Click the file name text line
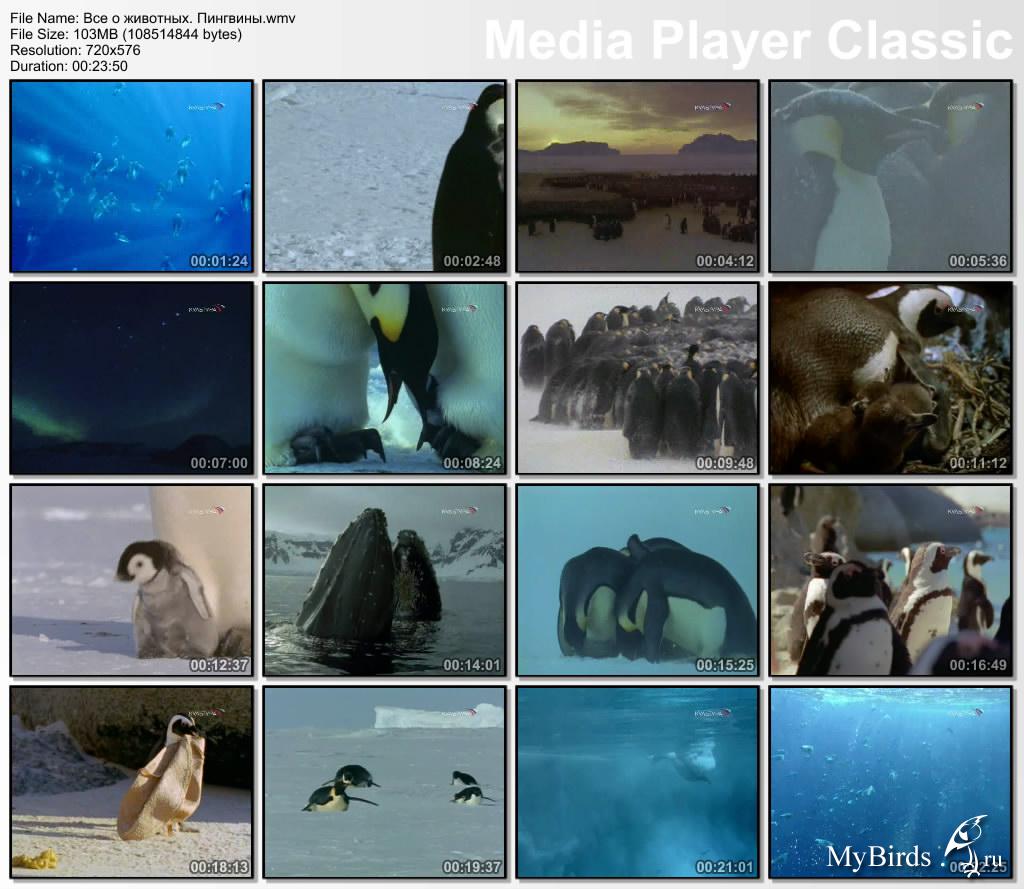 152,19
